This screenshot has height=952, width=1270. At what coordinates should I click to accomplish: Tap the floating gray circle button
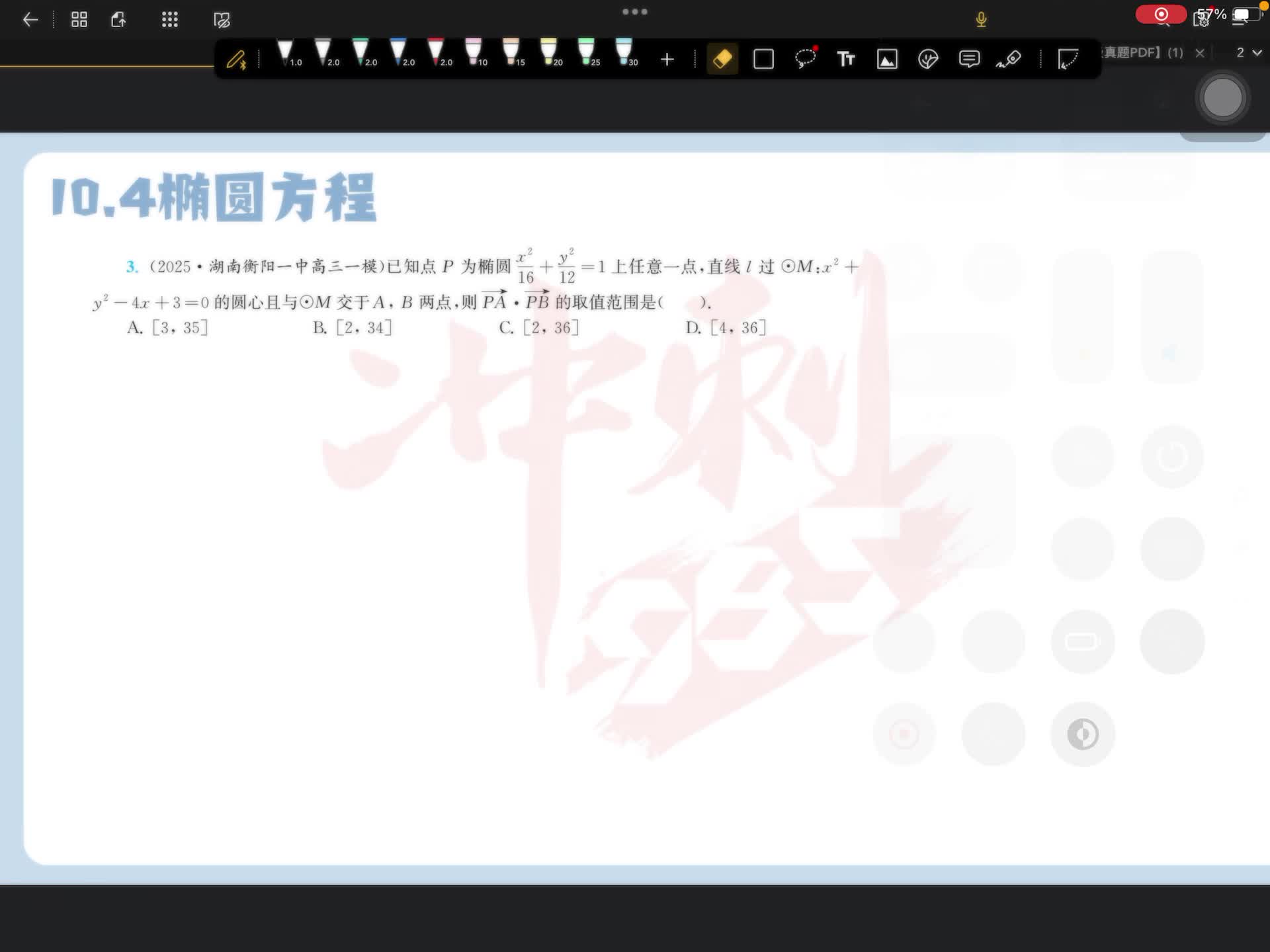[x=1222, y=98]
